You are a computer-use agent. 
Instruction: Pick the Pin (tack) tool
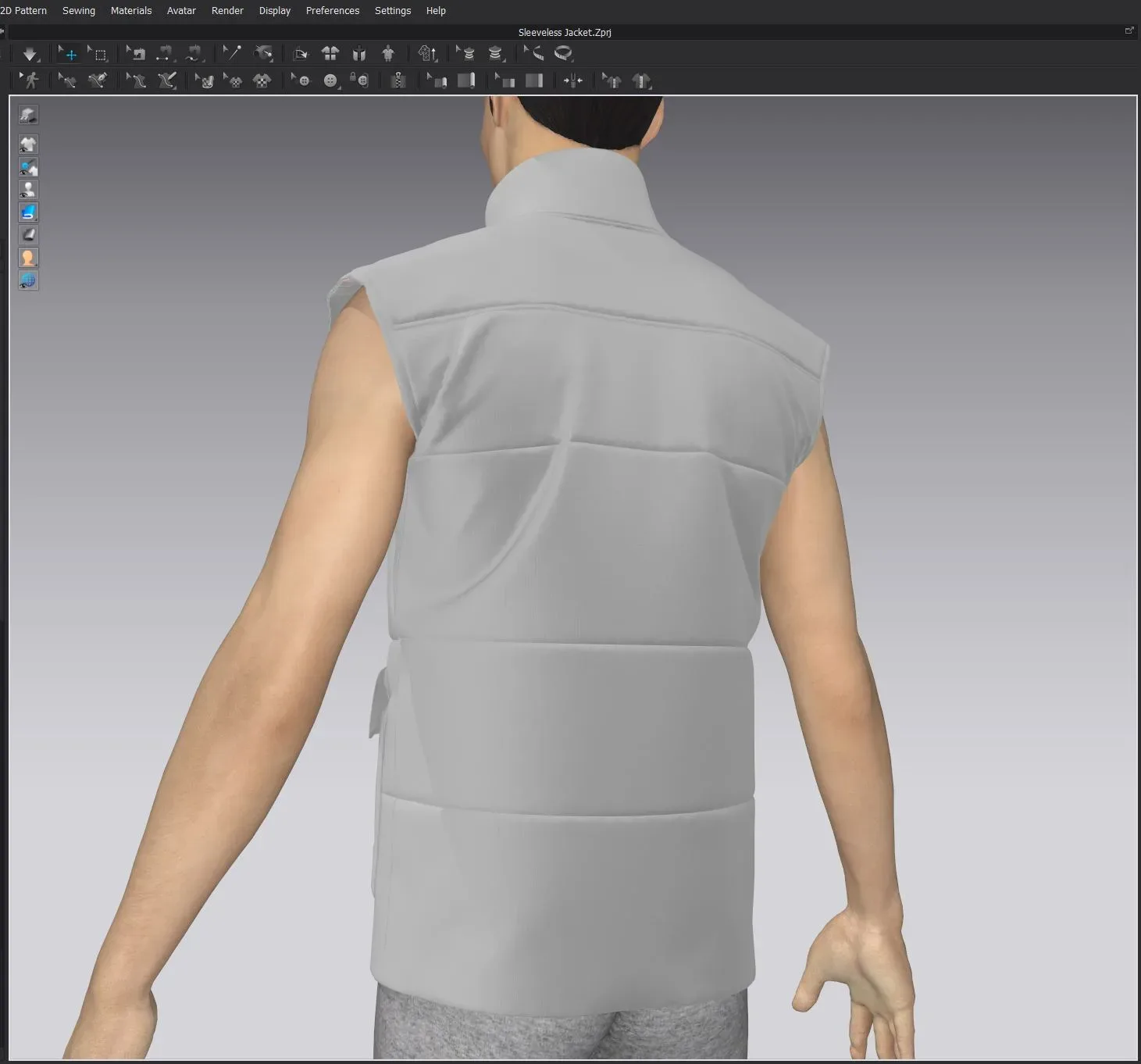232,54
